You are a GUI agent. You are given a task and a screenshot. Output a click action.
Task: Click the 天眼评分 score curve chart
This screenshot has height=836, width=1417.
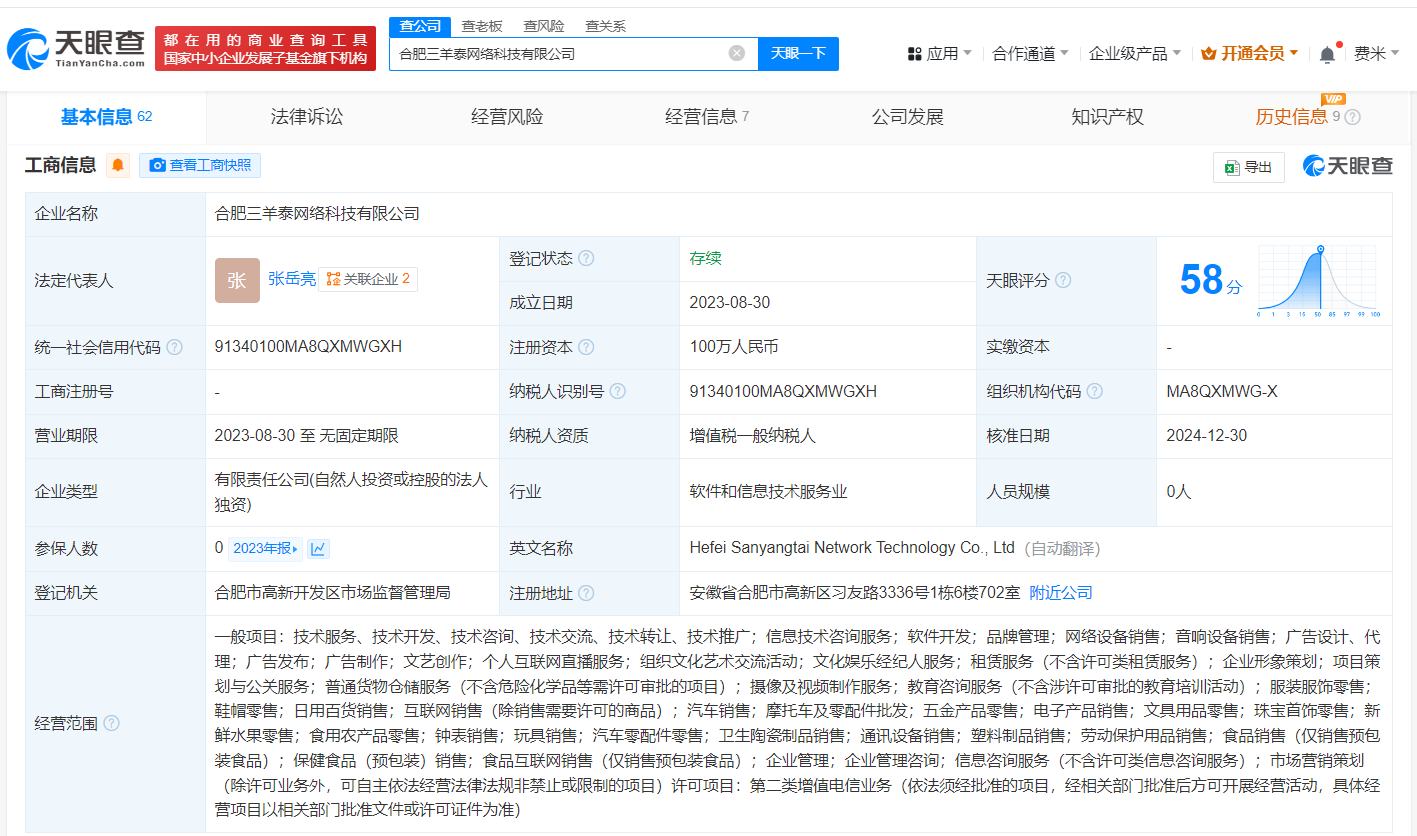click(x=1320, y=281)
